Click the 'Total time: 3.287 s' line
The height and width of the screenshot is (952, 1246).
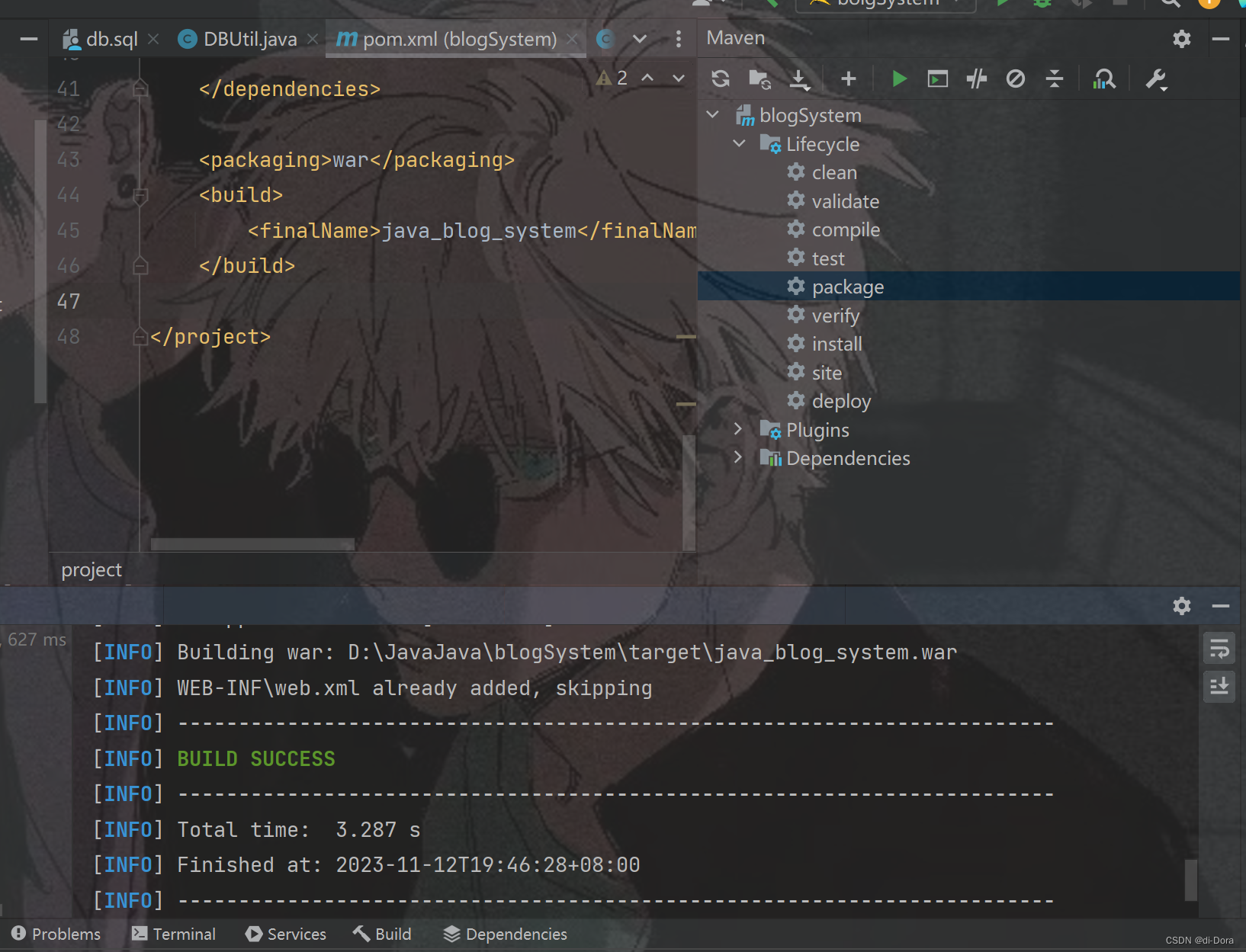[299, 830]
